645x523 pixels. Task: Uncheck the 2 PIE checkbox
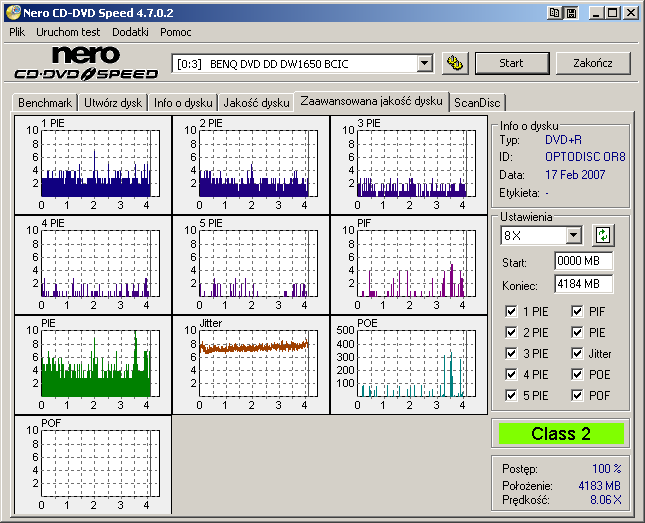pos(511,332)
